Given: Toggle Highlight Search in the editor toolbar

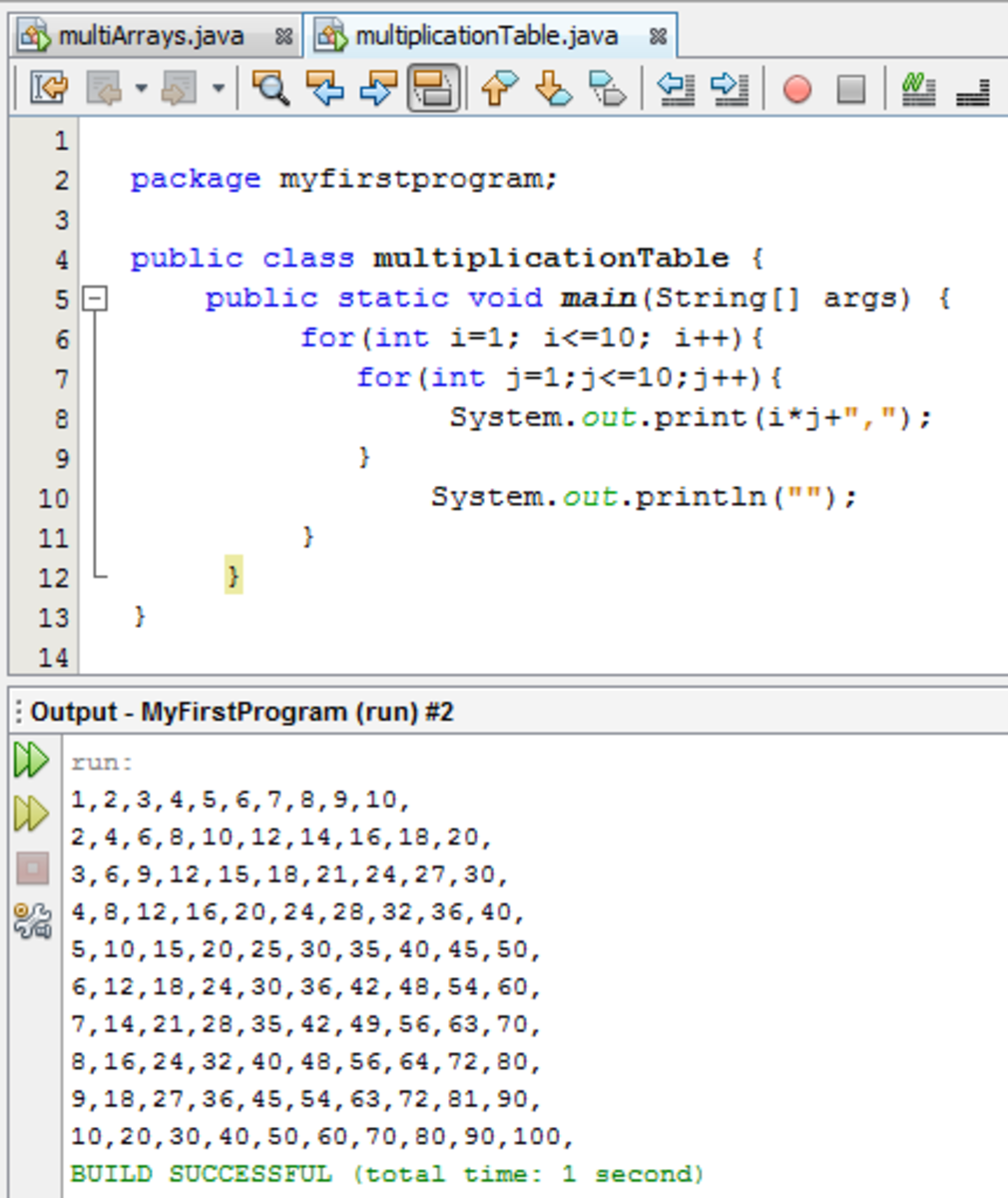Looking at the screenshot, I should click(x=433, y=89).
